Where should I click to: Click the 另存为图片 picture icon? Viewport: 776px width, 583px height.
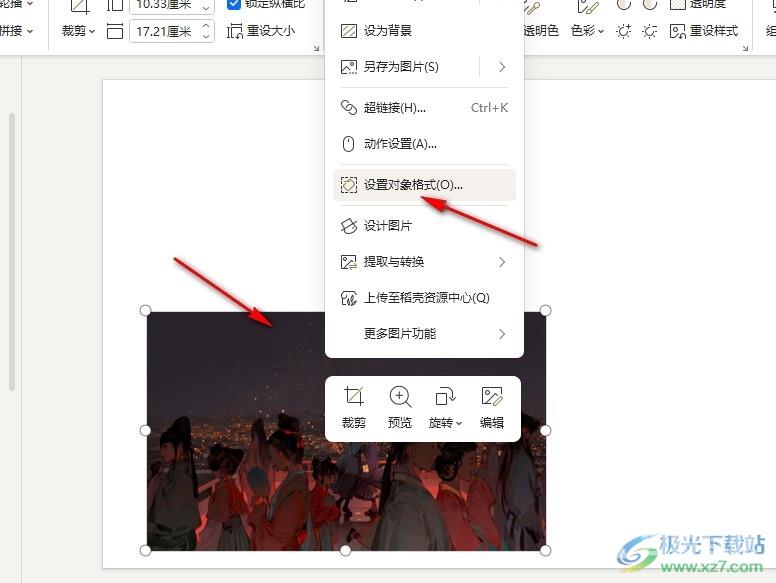point(349,67)
